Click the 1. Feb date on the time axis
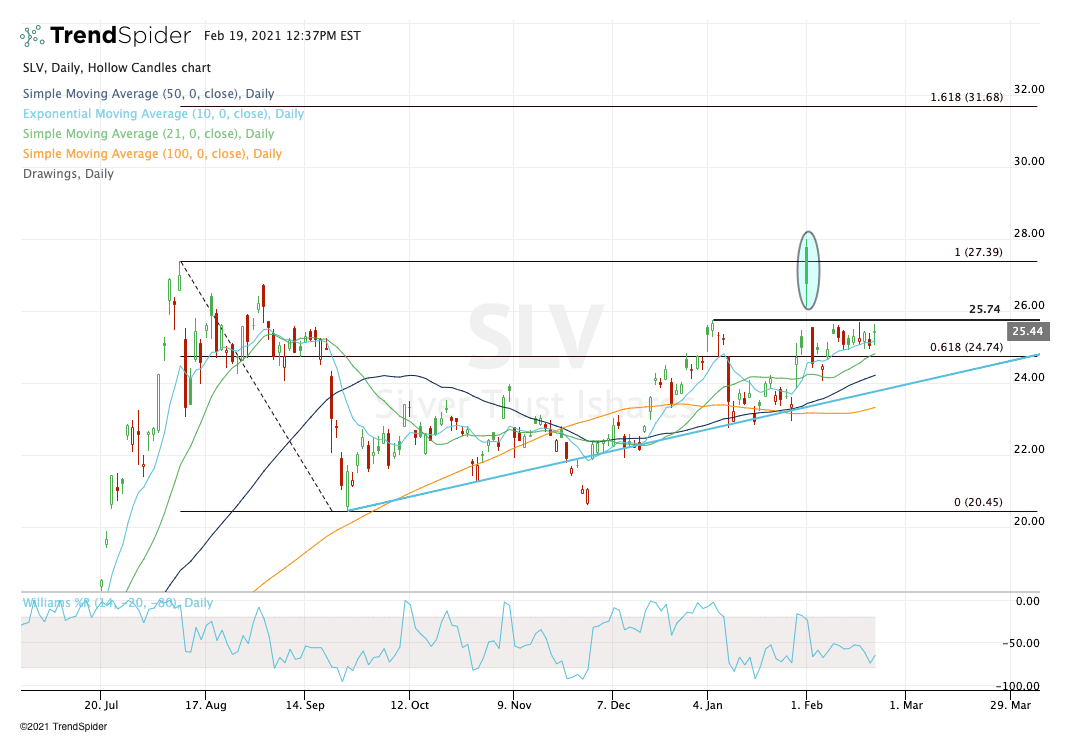 (806, 704)
